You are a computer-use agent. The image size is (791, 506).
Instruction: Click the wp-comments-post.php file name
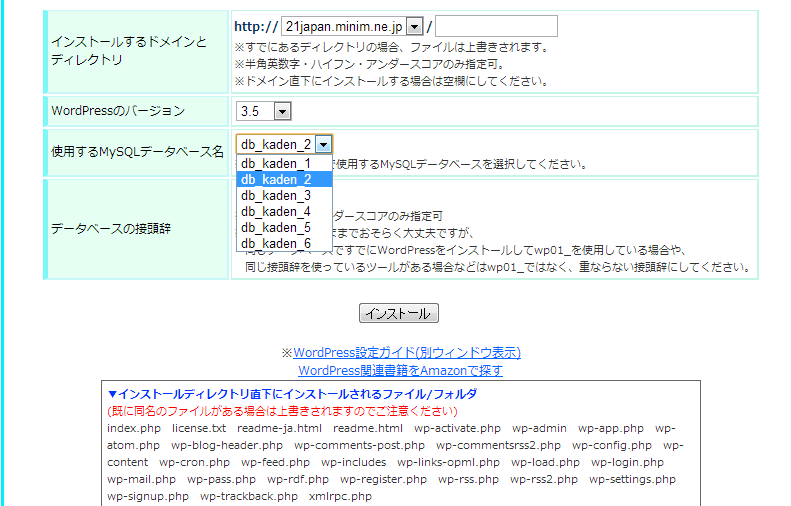coord(360,445)
